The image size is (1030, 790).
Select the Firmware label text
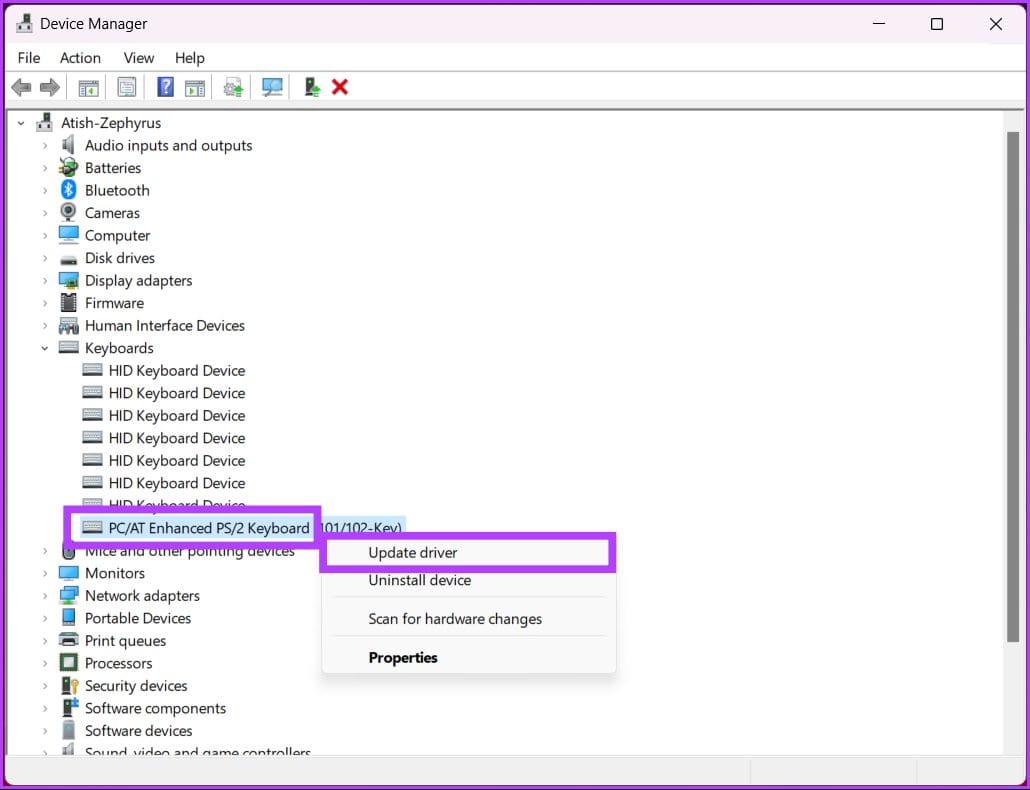[114, 303]
